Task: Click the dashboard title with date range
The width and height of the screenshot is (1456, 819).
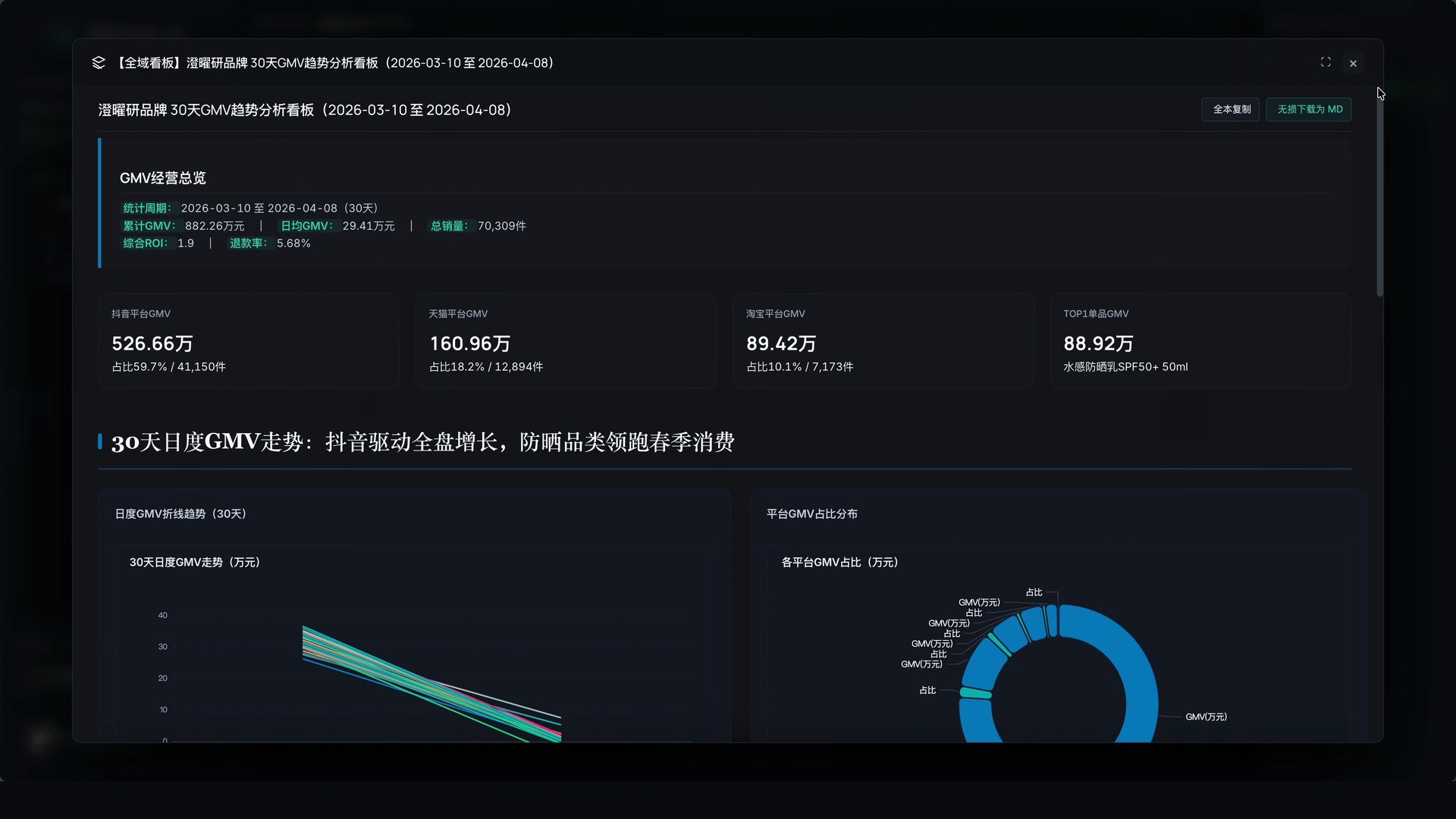Action: pos(303,110)
